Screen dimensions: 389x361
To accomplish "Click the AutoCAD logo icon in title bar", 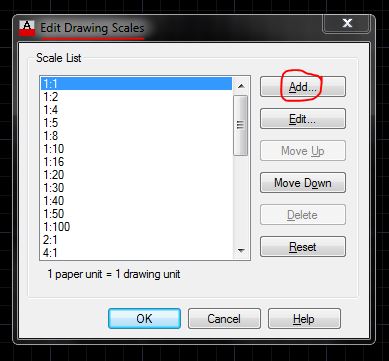I will coord(27,29).
